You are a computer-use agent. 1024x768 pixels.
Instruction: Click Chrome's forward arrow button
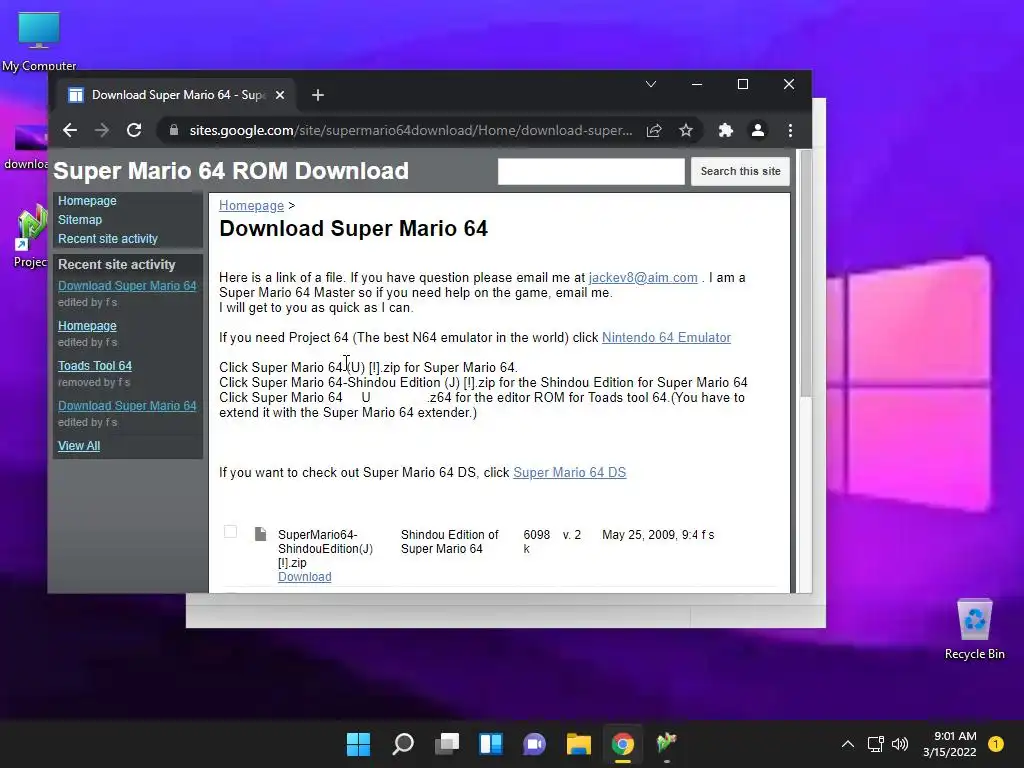tap(102, 130)
